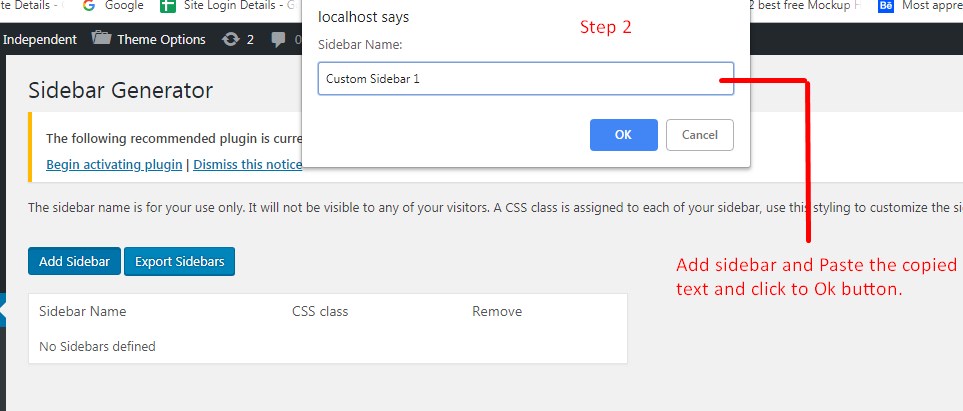Viewport: 963px width, 411px height.
Task: Click the Remove column header
Action: (497, 311)
